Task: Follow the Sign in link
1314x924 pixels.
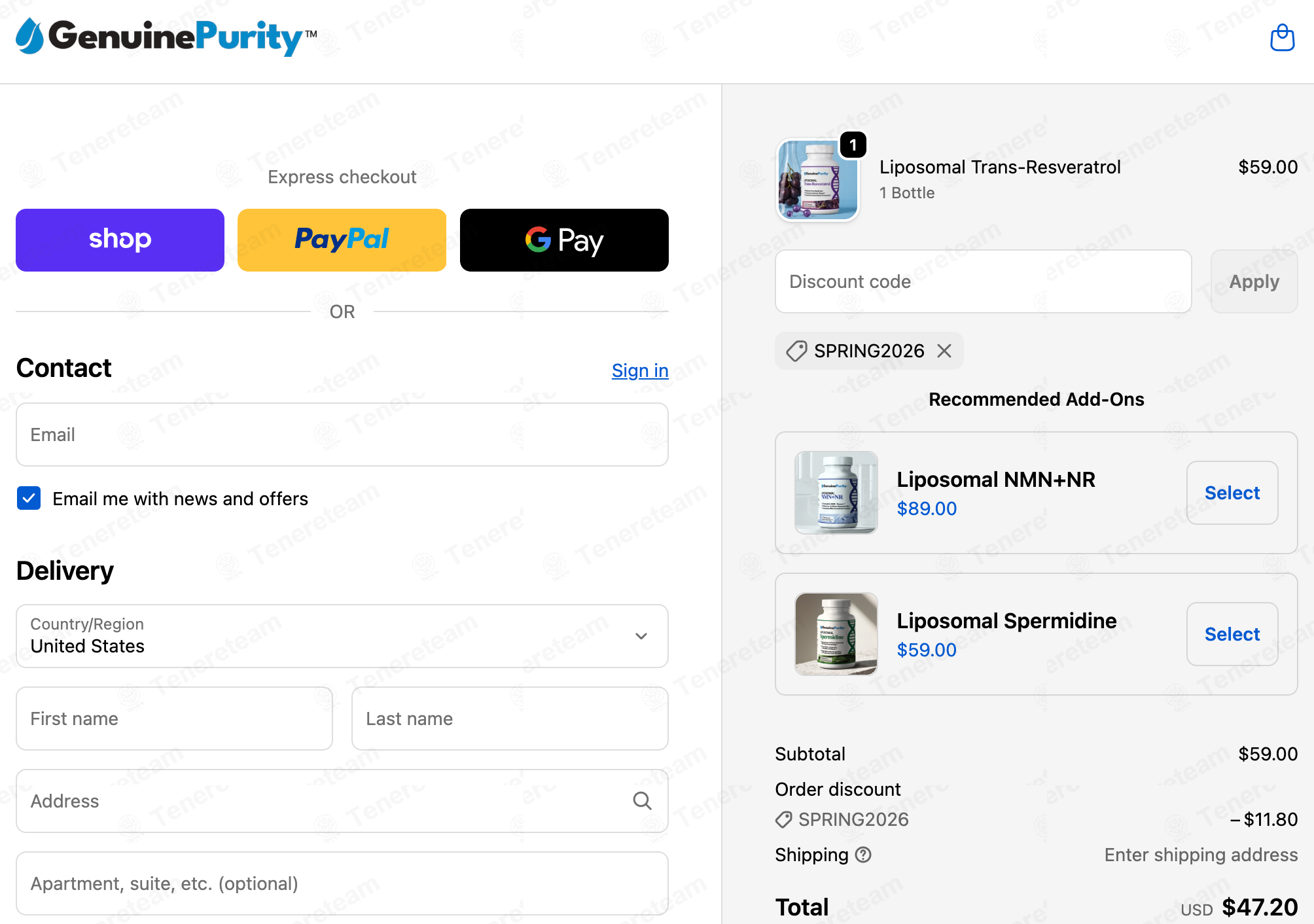Action: tap(640, 370)
